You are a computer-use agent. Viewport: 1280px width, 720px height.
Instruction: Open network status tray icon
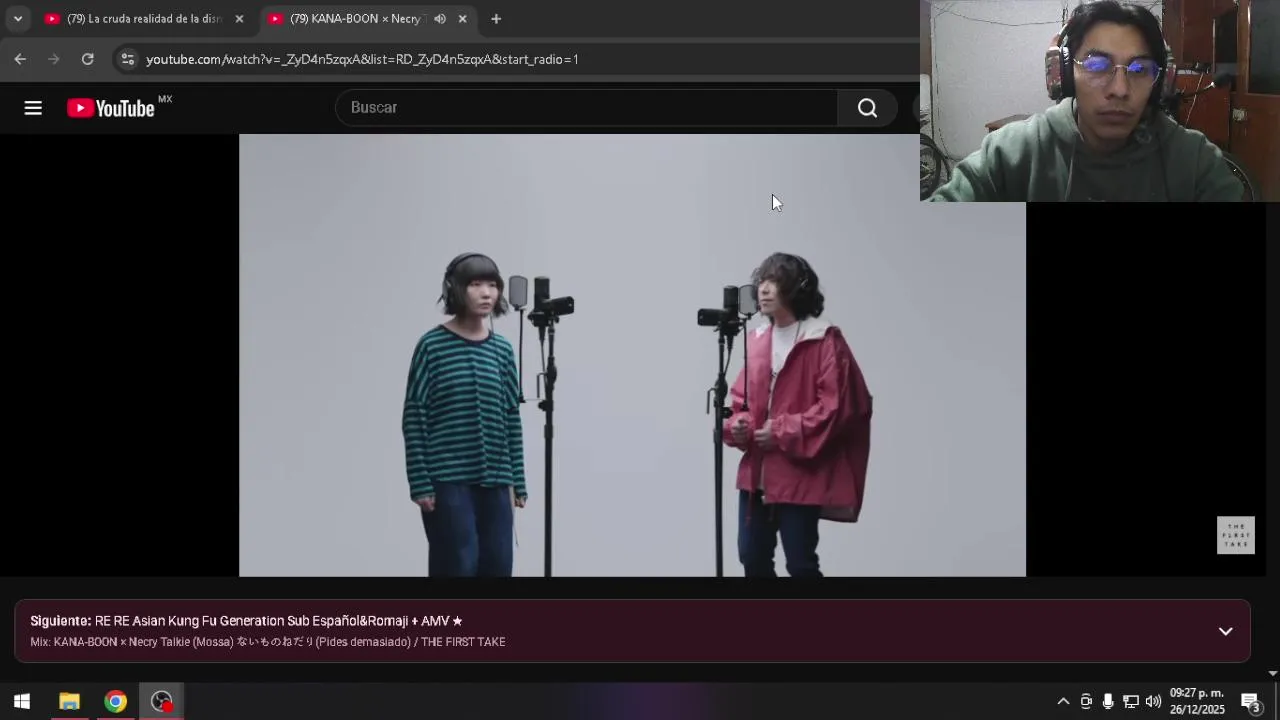point(1131,701)
